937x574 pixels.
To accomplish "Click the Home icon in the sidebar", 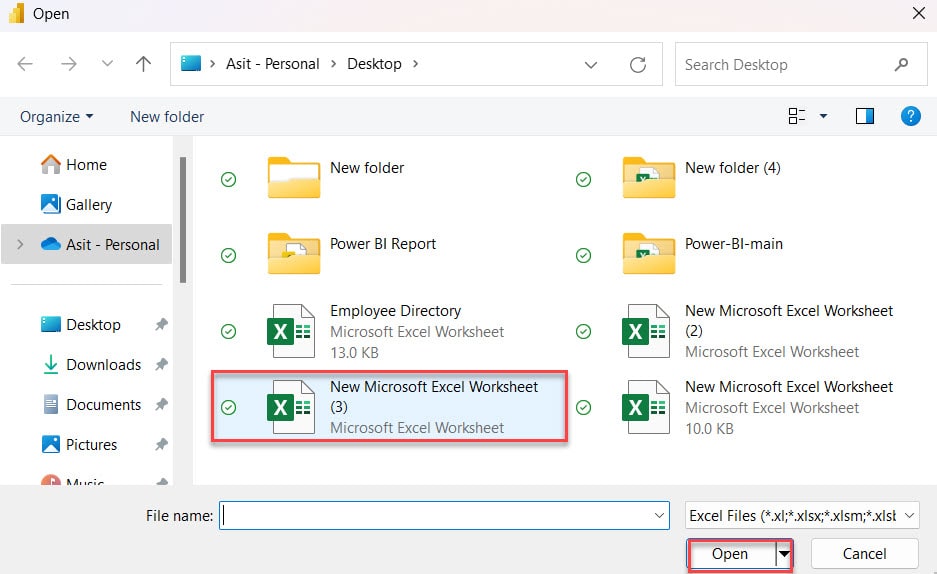I will 50,164.
